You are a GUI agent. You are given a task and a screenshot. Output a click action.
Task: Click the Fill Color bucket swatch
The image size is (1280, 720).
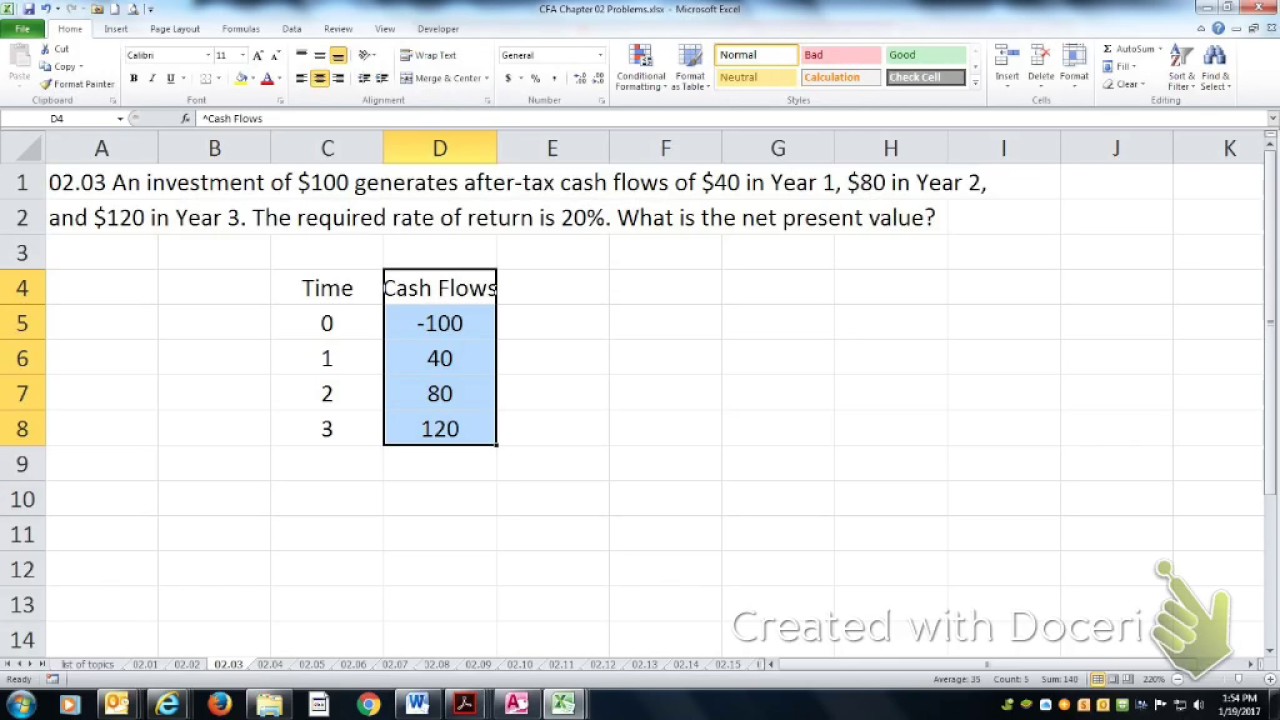241,78
